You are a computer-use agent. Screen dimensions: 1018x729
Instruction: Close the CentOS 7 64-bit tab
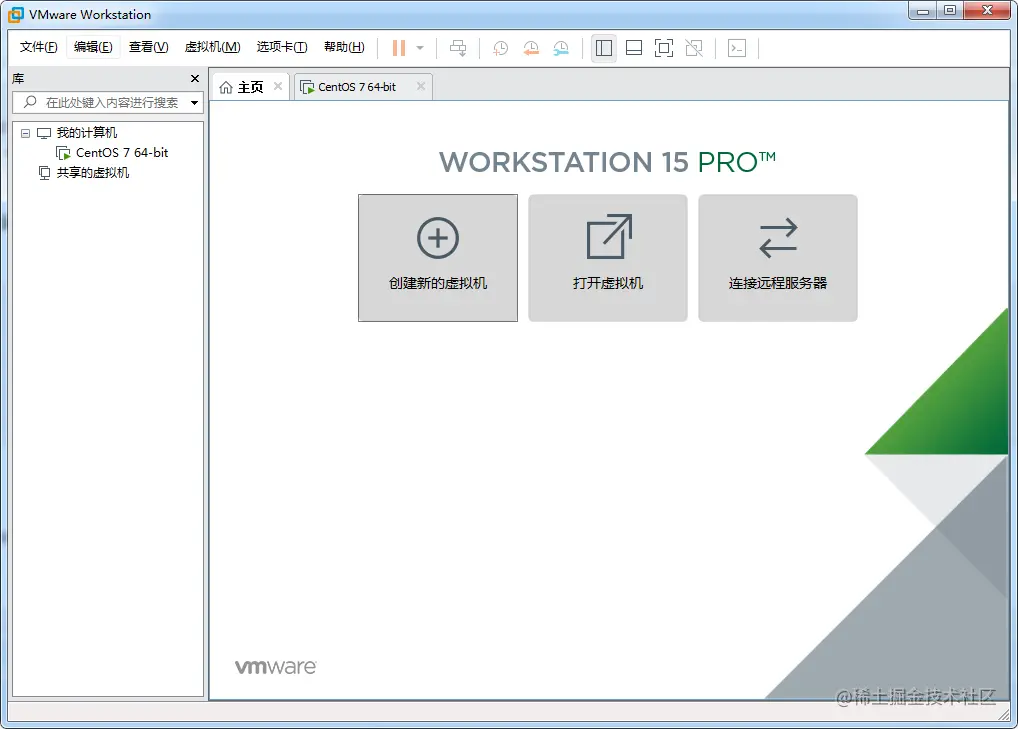click(421, 86)
